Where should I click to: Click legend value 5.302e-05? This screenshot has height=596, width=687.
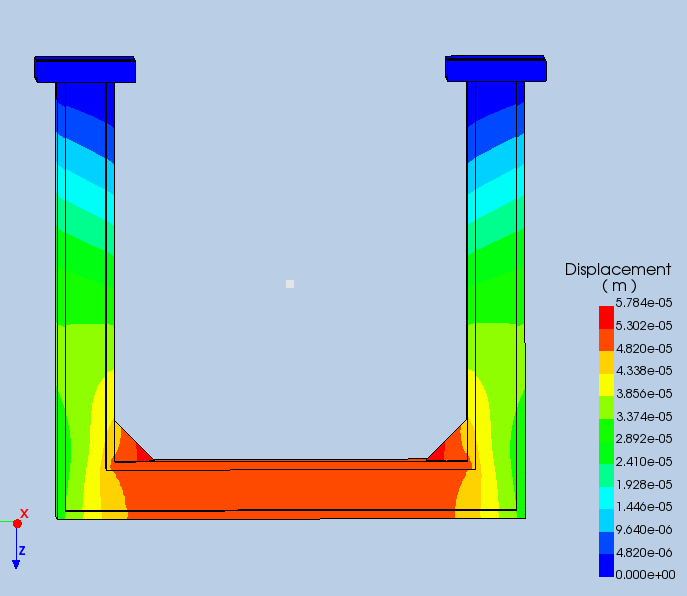click(x=644, y=326)
